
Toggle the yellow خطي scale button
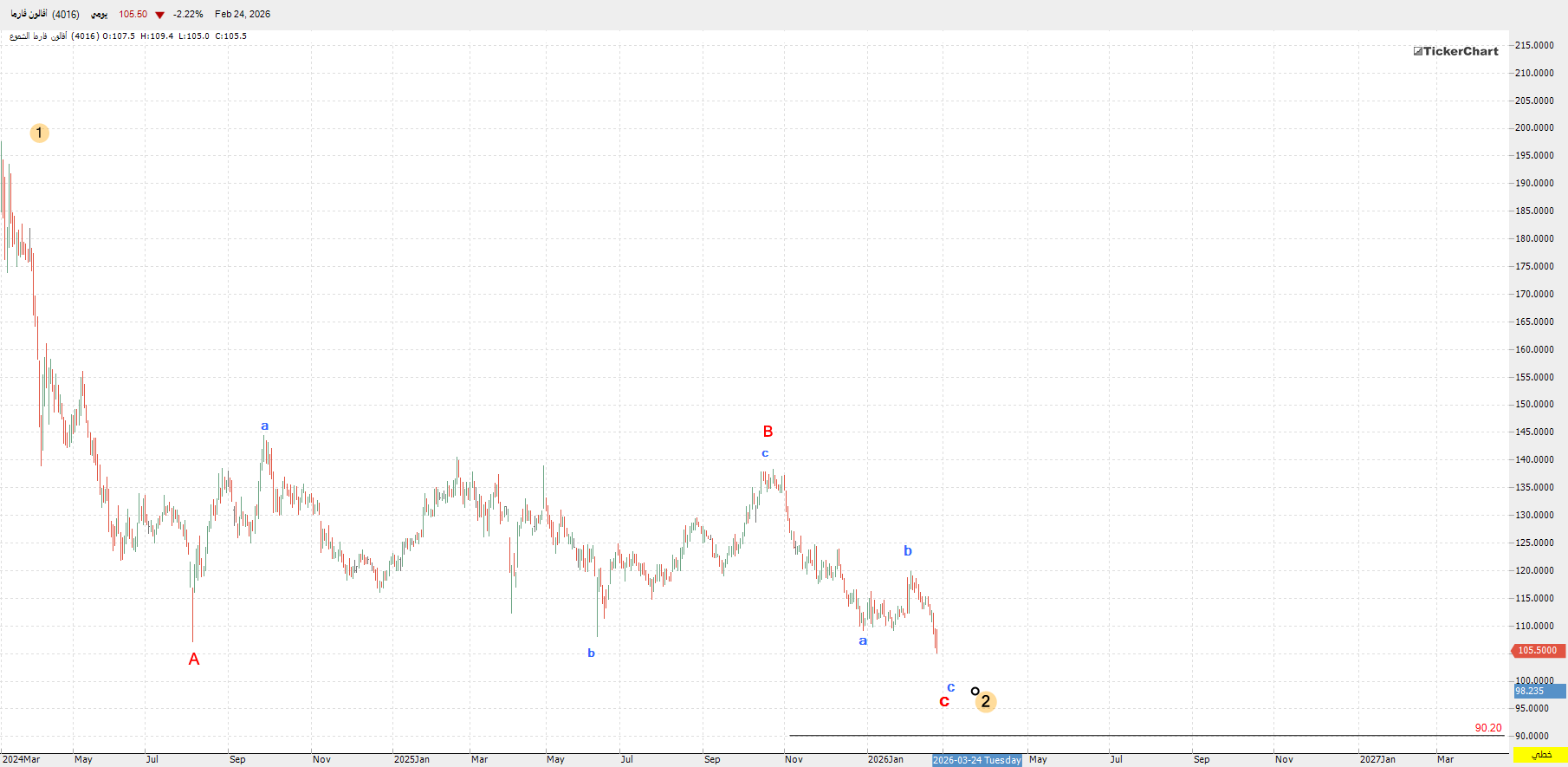pyautogui.click(x=1540, y=755)
